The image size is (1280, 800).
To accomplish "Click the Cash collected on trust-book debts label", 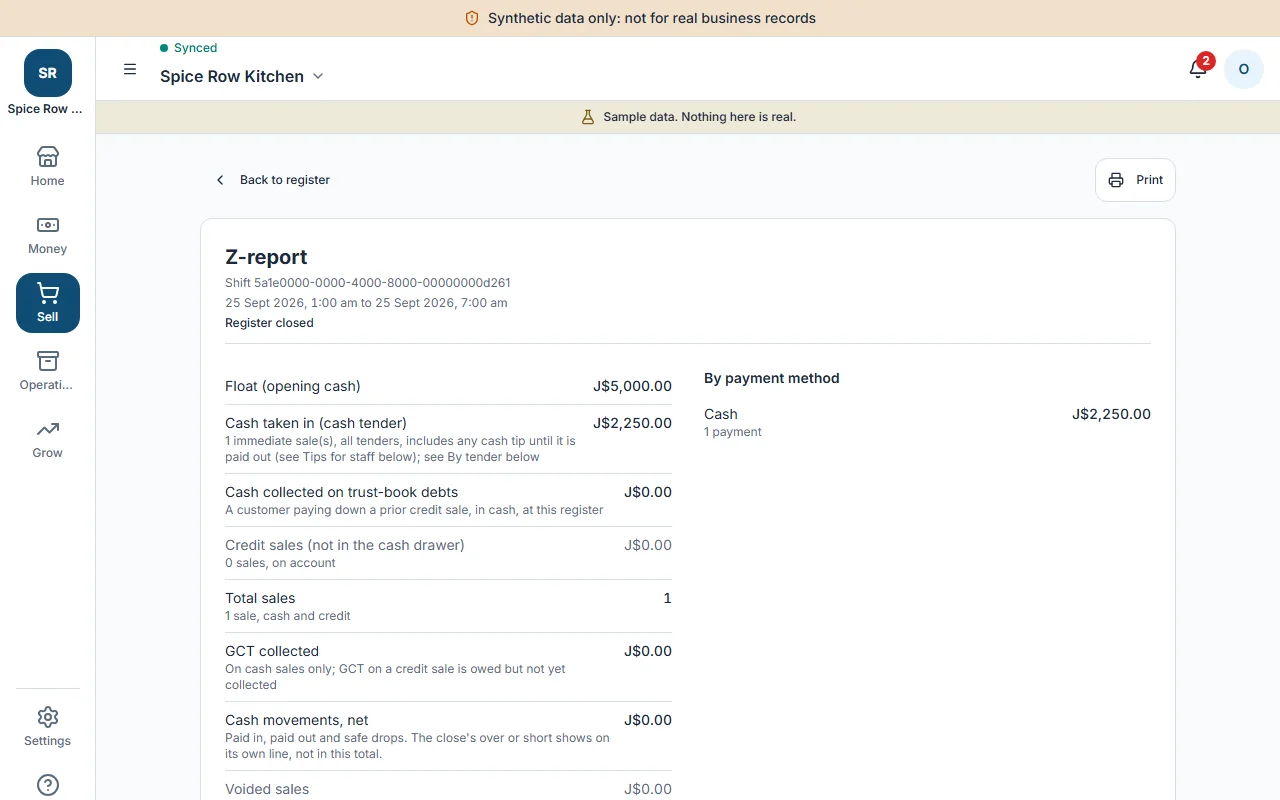I will tap(341, 492).
